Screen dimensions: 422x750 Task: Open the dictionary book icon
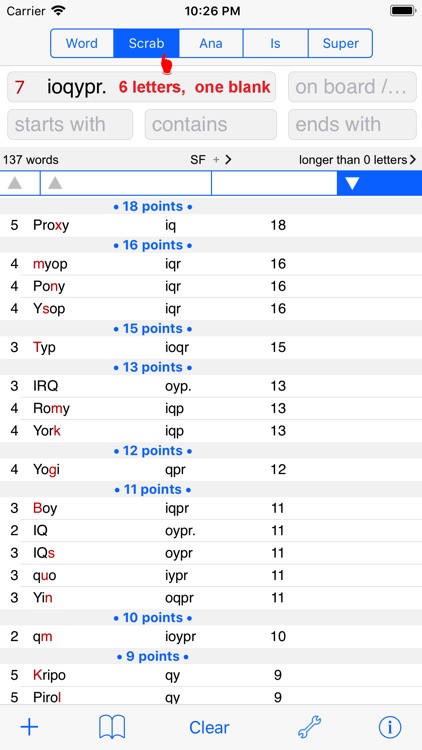coord(112,727)
